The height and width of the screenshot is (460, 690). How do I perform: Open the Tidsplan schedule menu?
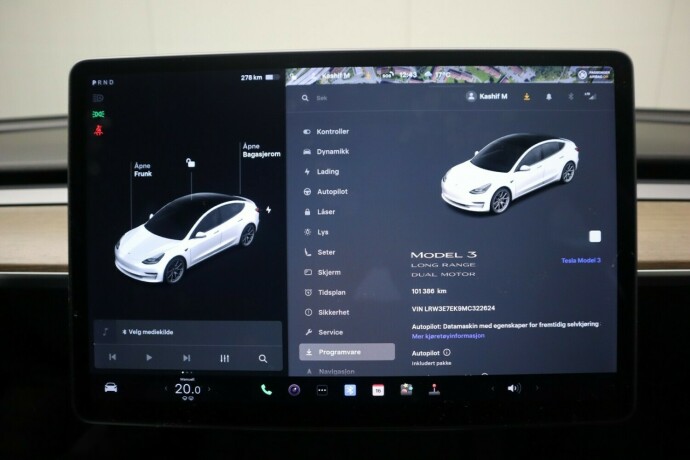pyautogui.click(x=325, y=292)
